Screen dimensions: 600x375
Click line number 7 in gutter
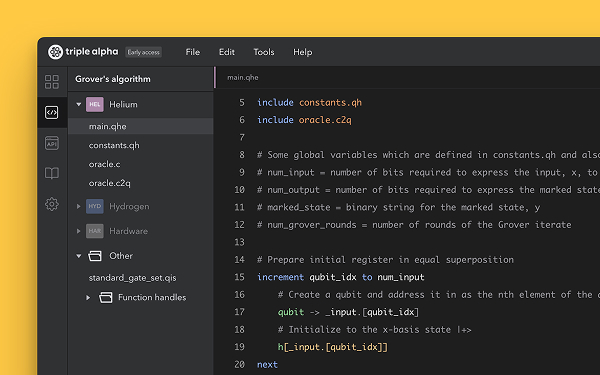pyautogui.click(x=242, y=137)
